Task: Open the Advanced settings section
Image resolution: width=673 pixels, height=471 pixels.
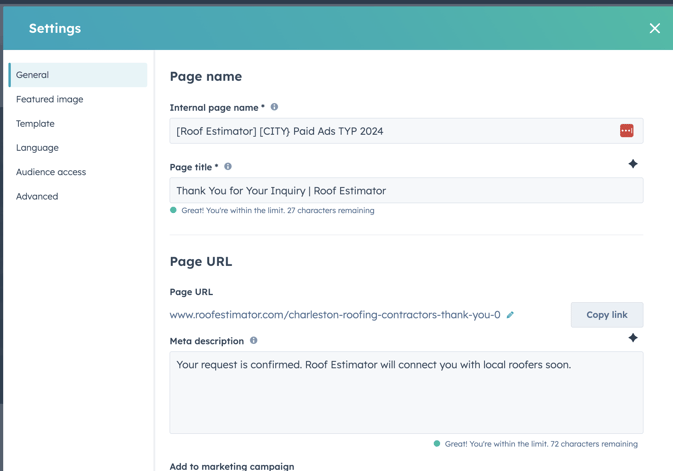Action: pyautogui.click(x=37, y=196)
